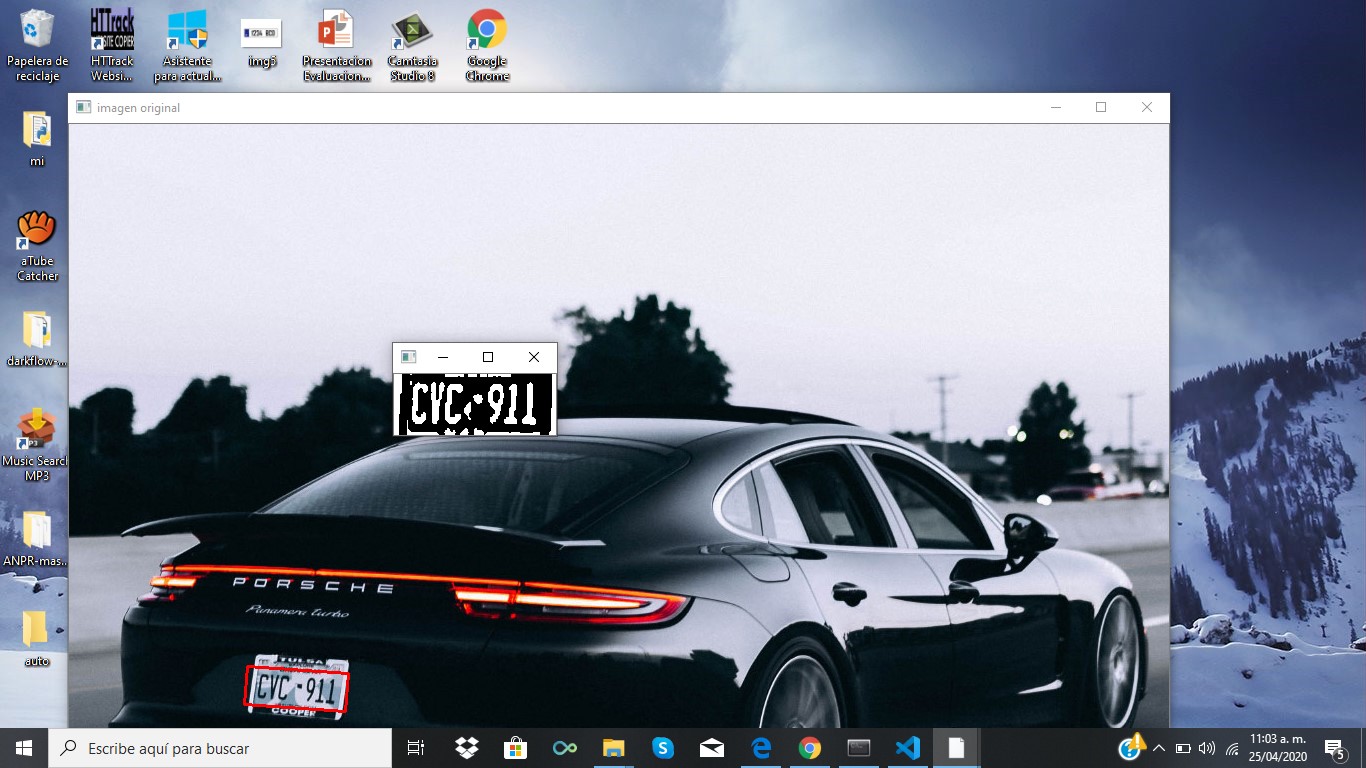The image size is (1366, 768).
Task: Close the 'imagen original' window
Action: pyautogui.click(x=1147, y=108)
